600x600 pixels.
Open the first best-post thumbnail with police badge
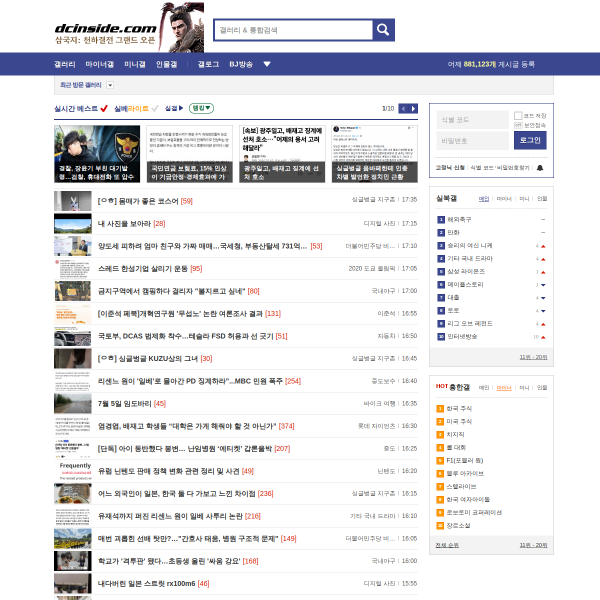click(x=97, y=154)
